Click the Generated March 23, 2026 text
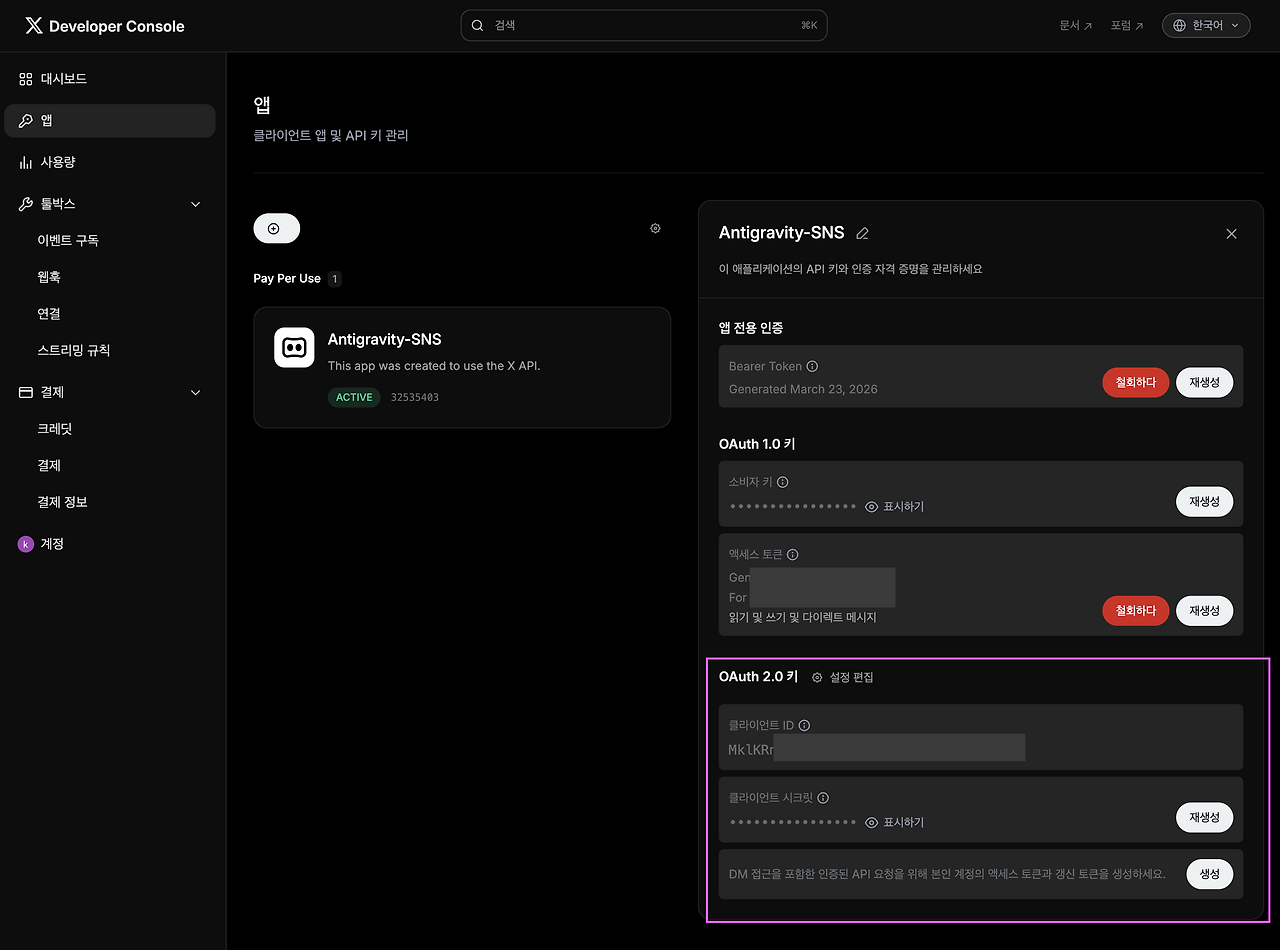 click(x=803, y=390)
